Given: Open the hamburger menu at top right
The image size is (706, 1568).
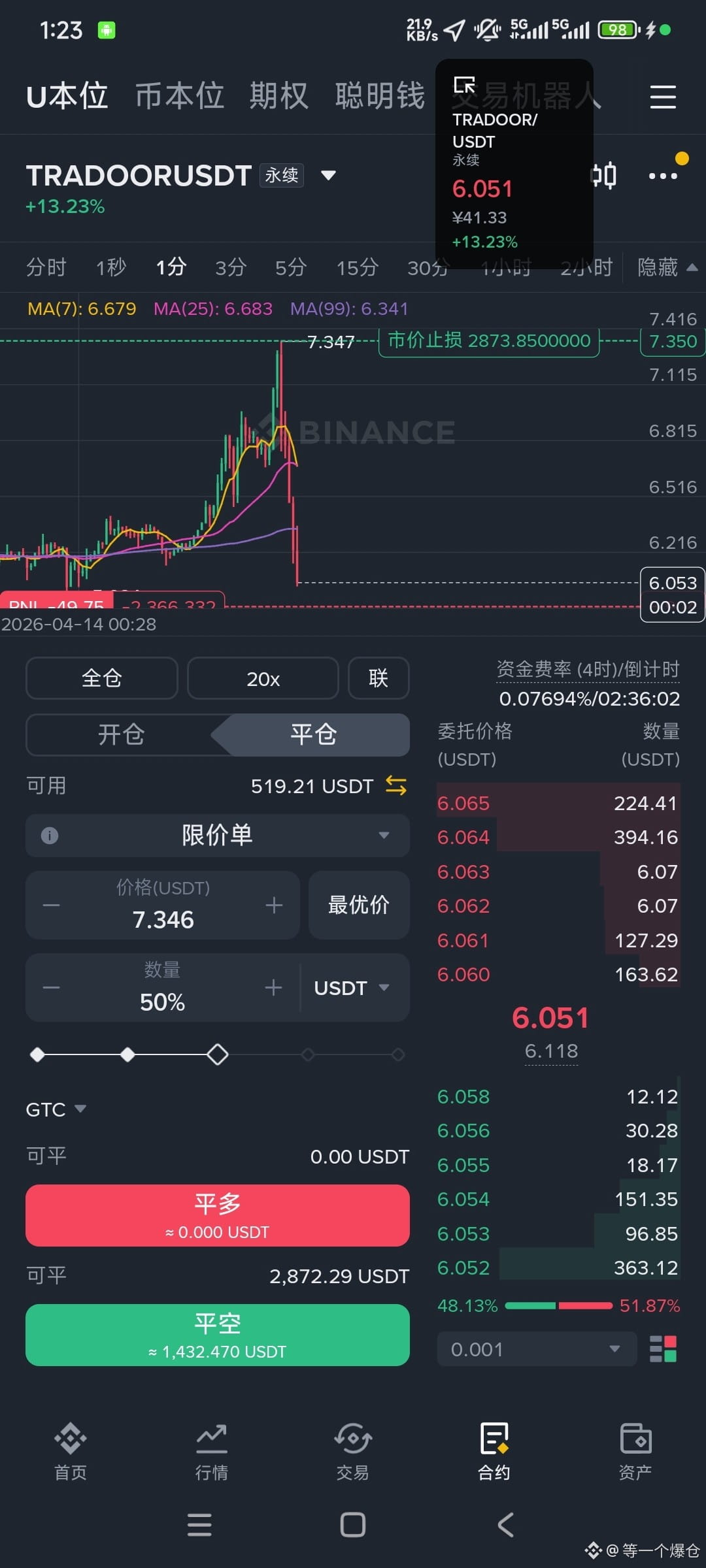Looking at the screenshot, I should tap(663, 97).
